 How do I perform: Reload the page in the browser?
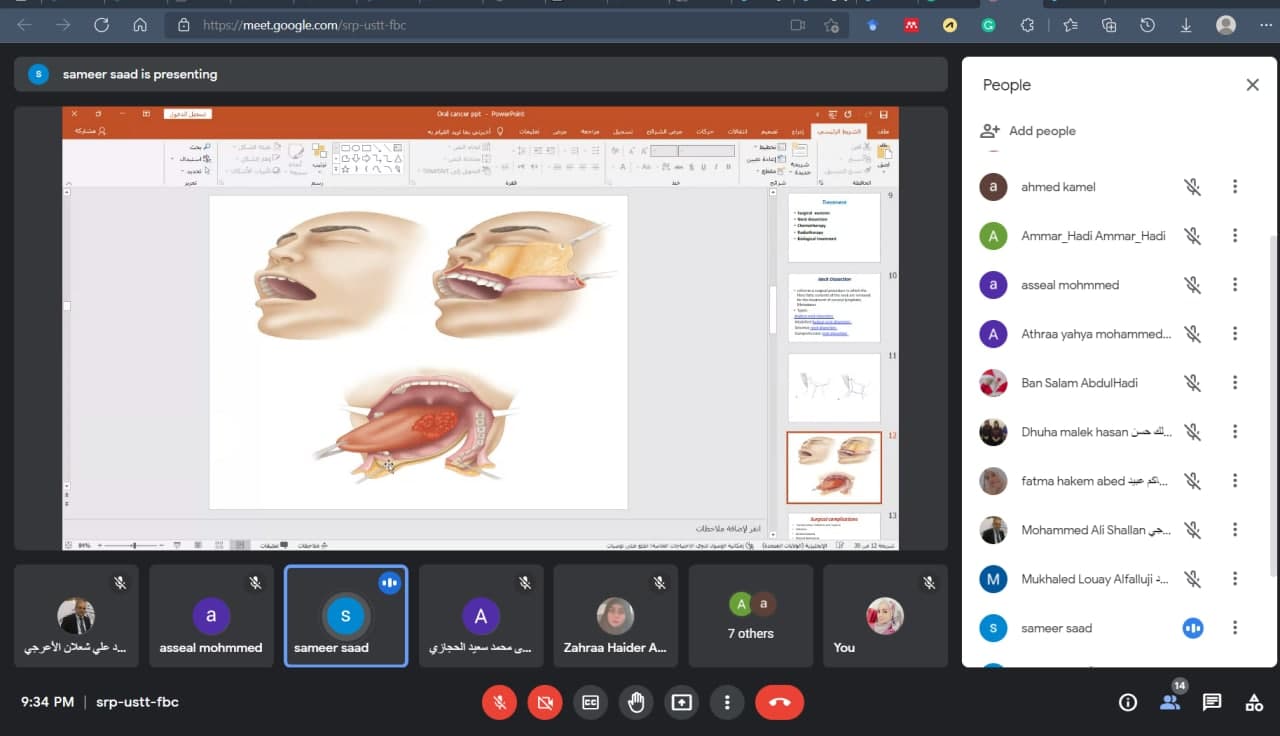pos(101,25)
